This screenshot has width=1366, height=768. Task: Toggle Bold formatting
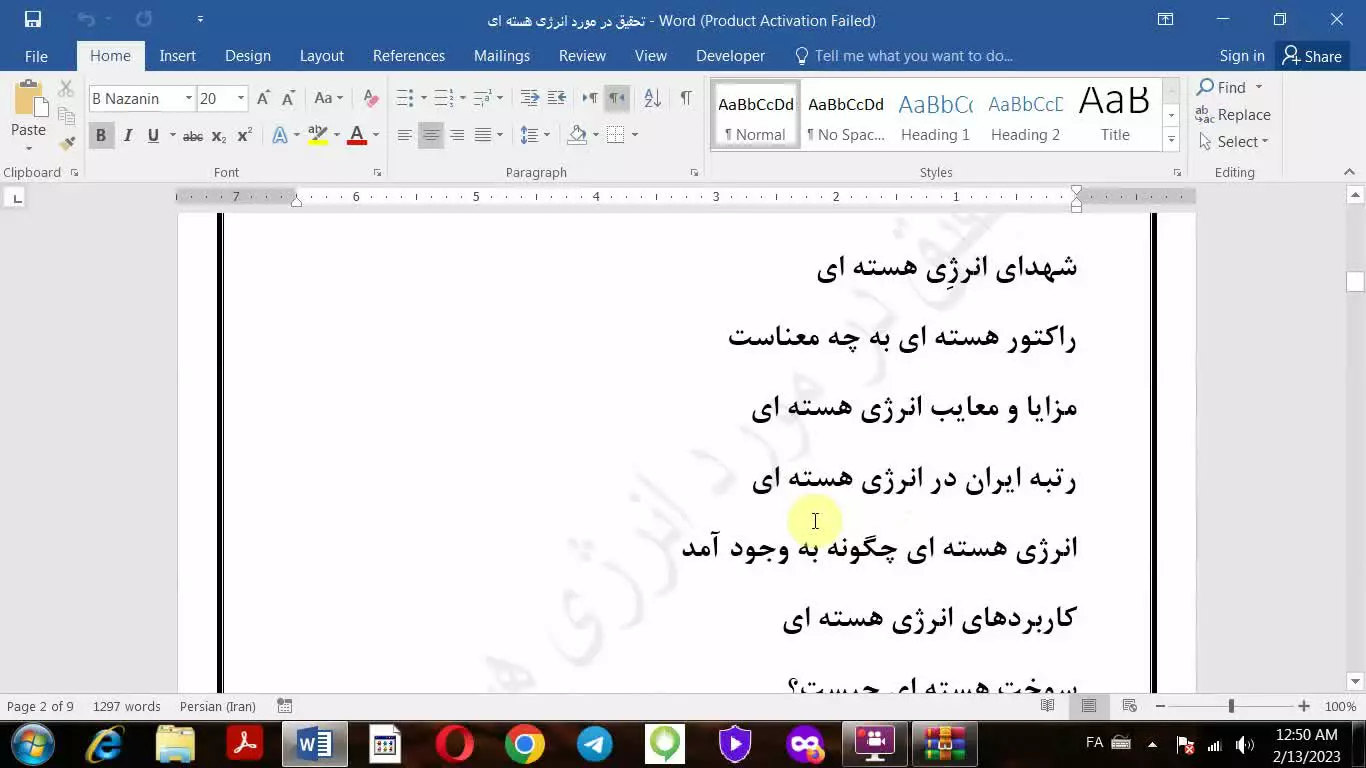click(x=100, y=135)
